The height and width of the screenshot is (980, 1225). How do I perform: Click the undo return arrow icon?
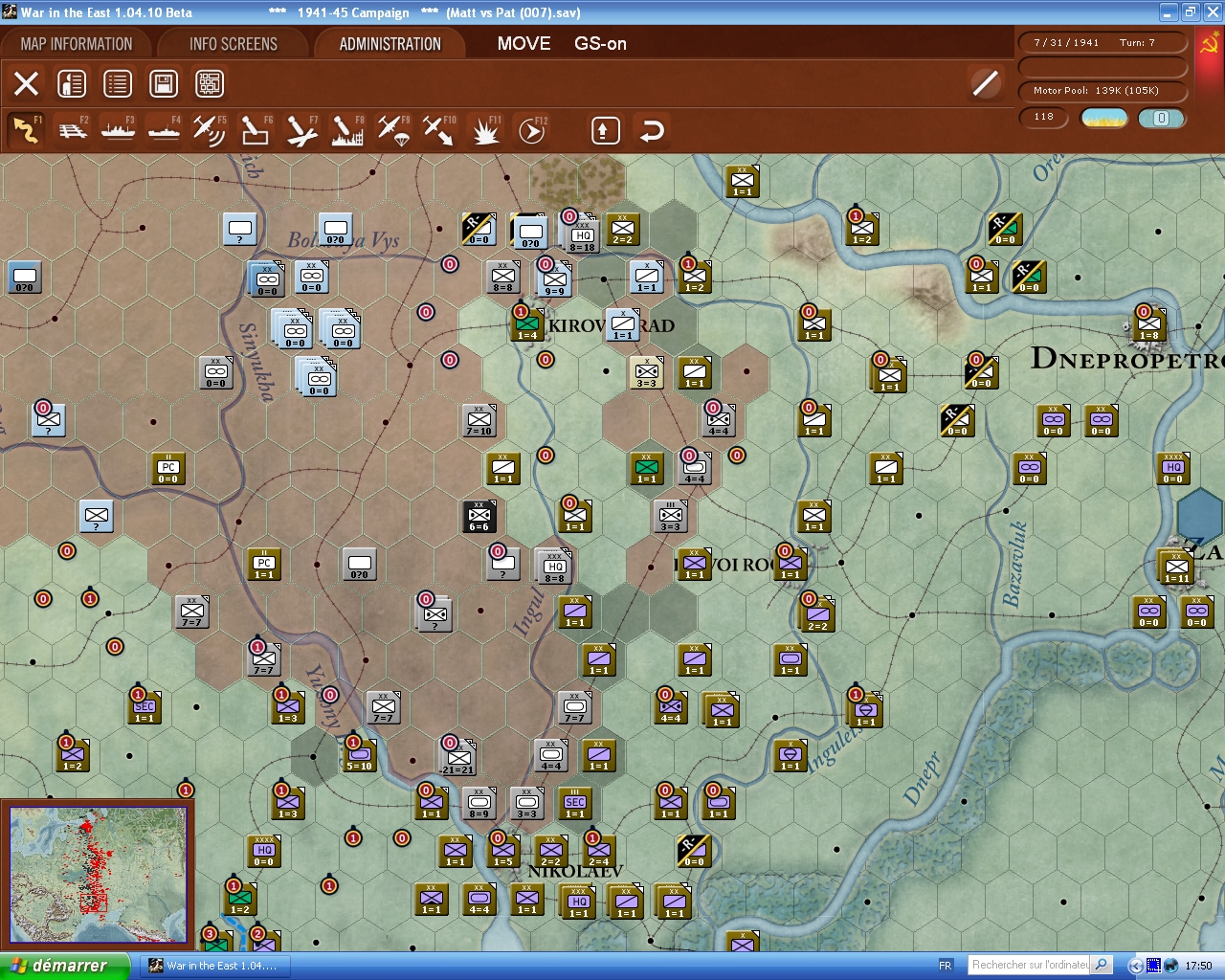tap(652, 130)
